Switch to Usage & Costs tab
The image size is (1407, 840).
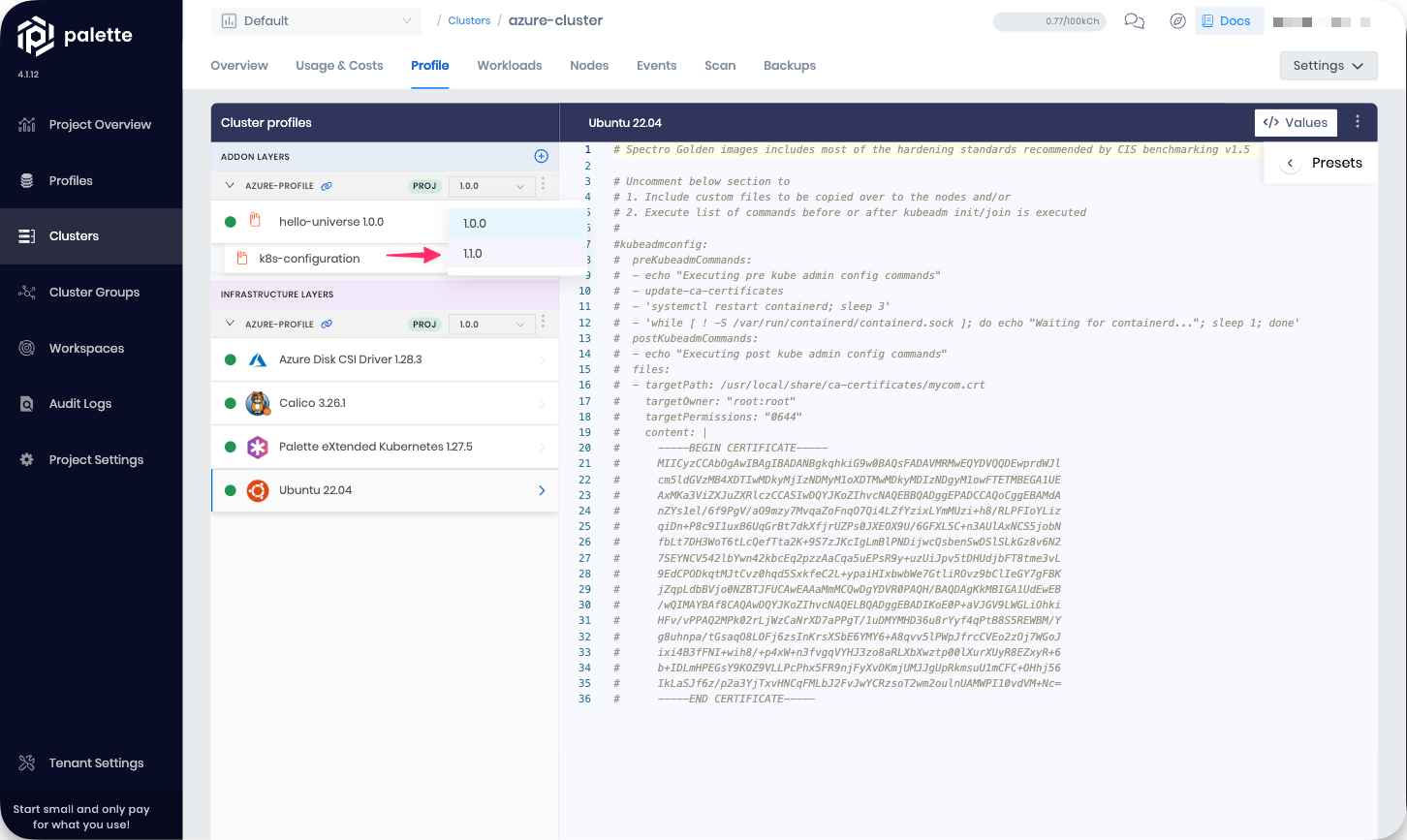pyautogui.click(x=339, y=66)
